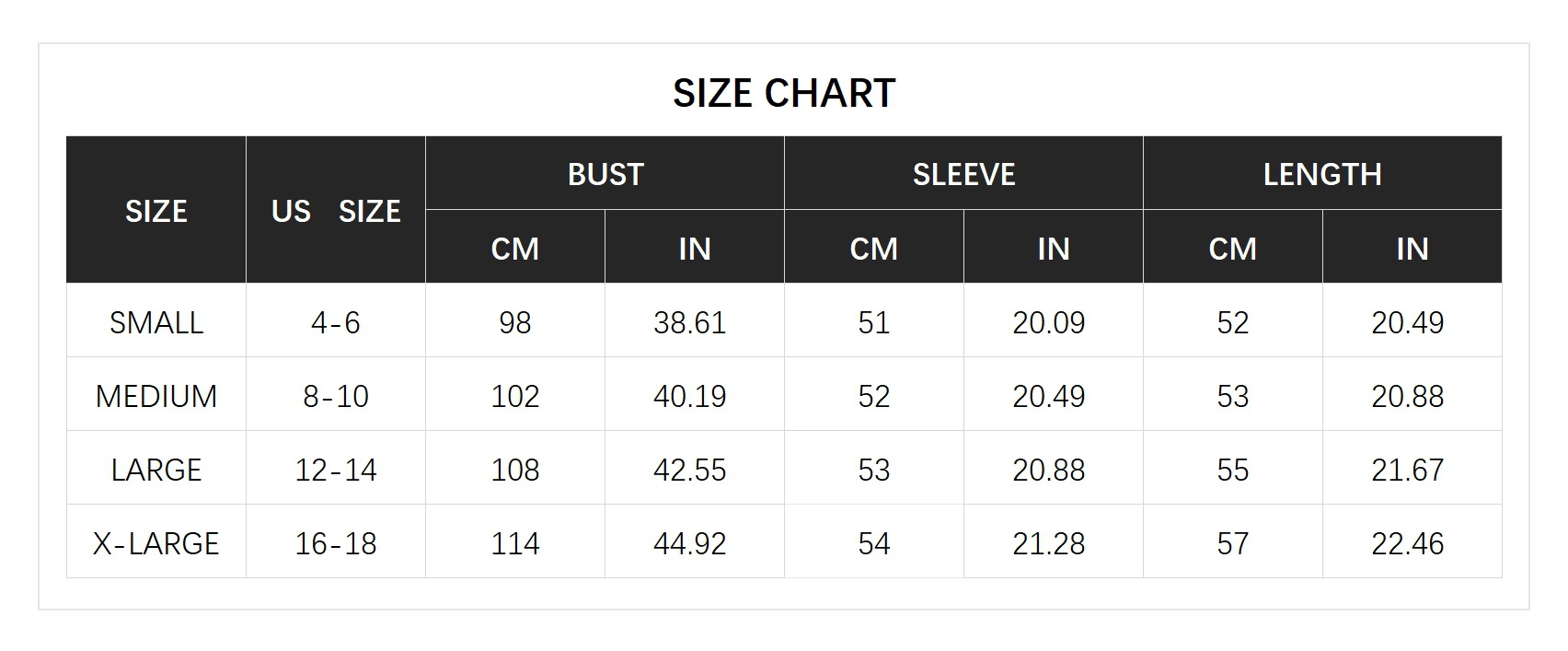
Task: Click the 38.61 bust inches value
Action: click(690, 322)
